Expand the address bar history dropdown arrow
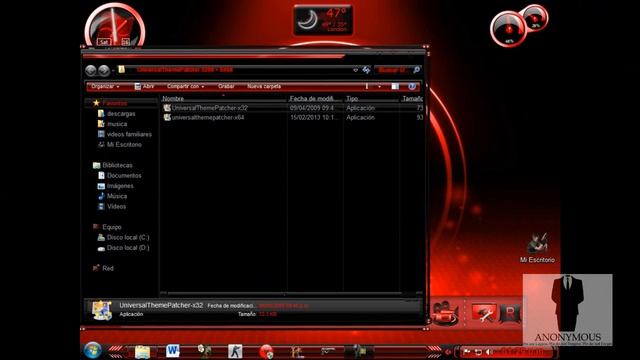 (355, 70)
